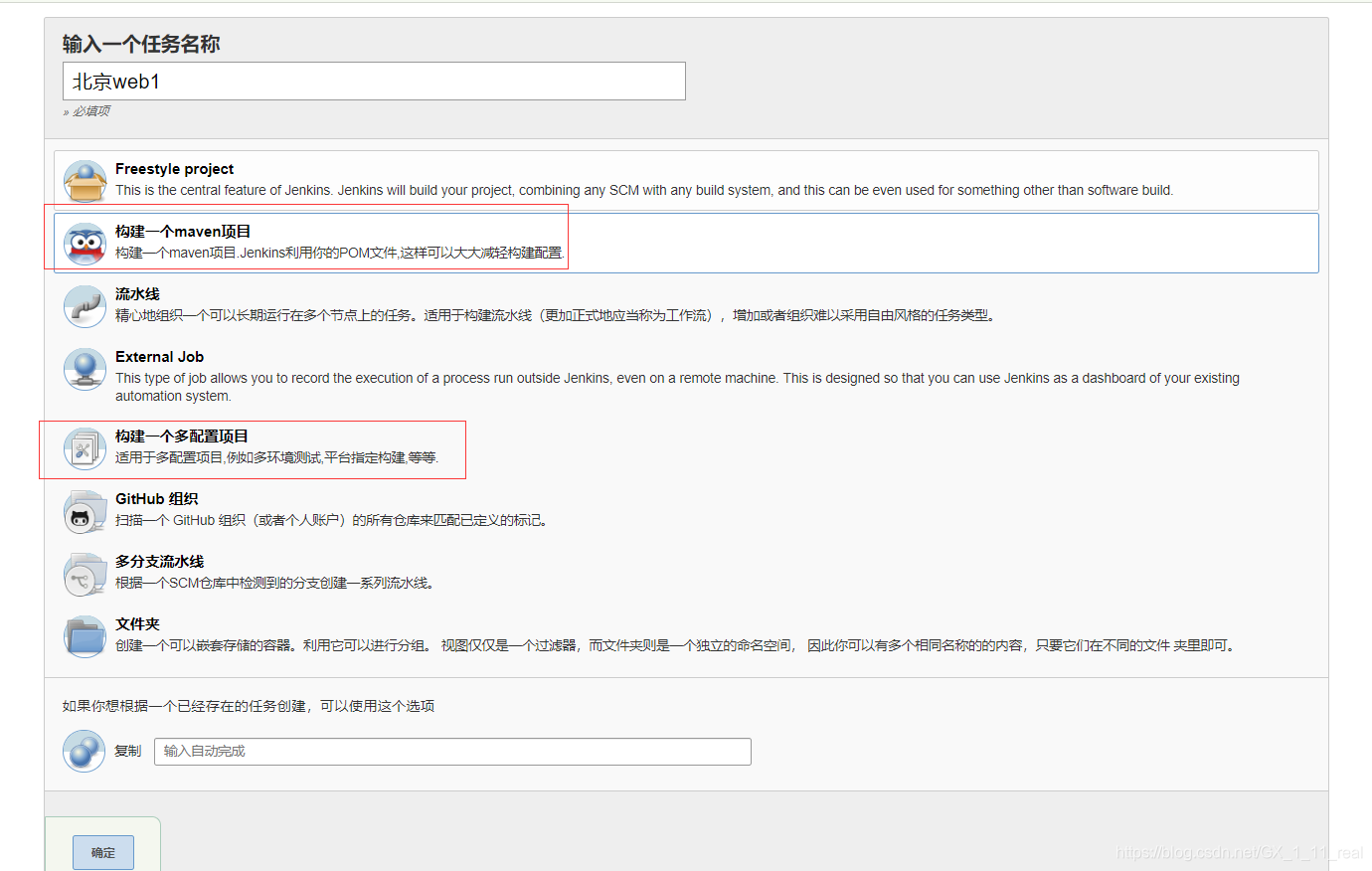The width and height of the screenshot is (1372, 871).
Task: Click the 复制 copy spheres icon
Action: [x=85, y=751]
